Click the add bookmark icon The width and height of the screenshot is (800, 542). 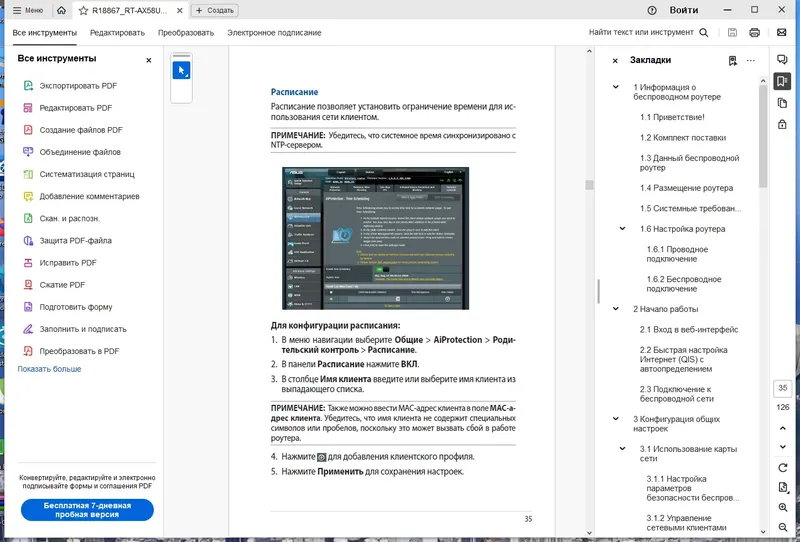pos(733,61)
